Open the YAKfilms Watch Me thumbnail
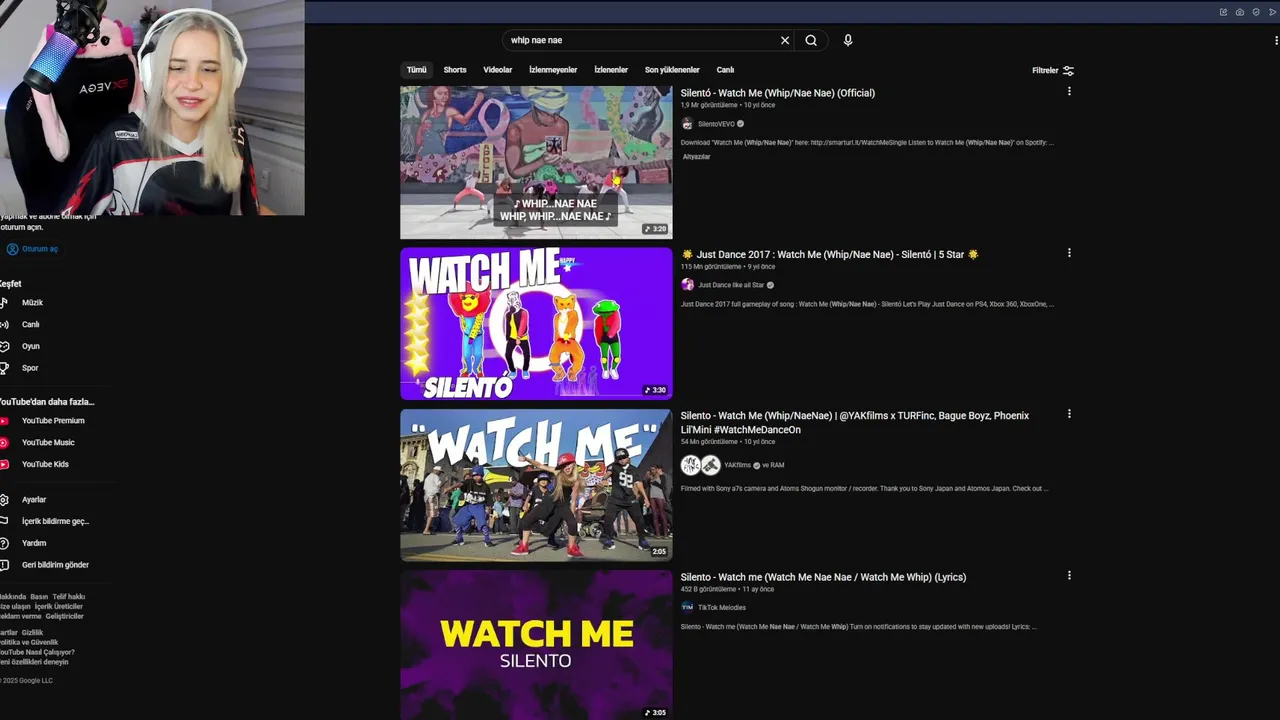The image size is (1280, 720). (536, 485)
